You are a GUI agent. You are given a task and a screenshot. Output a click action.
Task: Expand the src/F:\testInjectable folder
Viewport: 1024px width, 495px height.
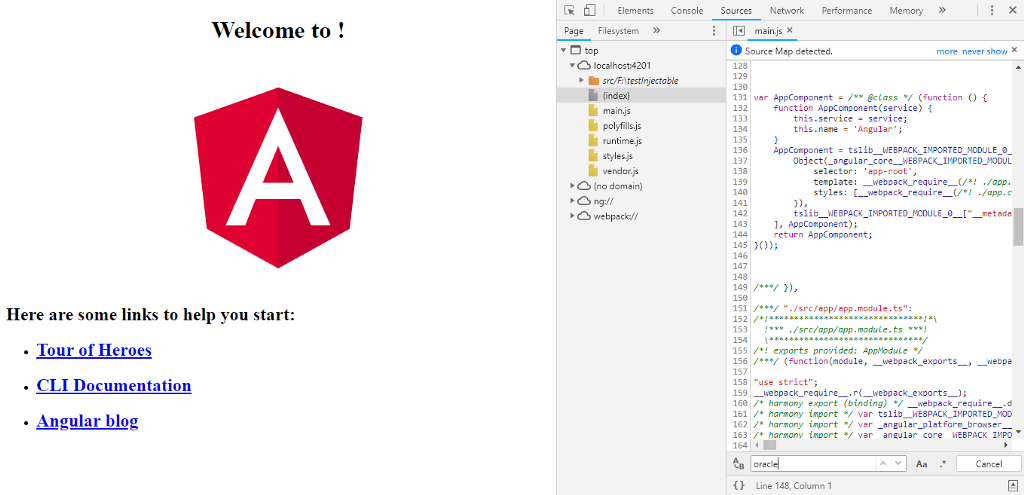[582, 80]
